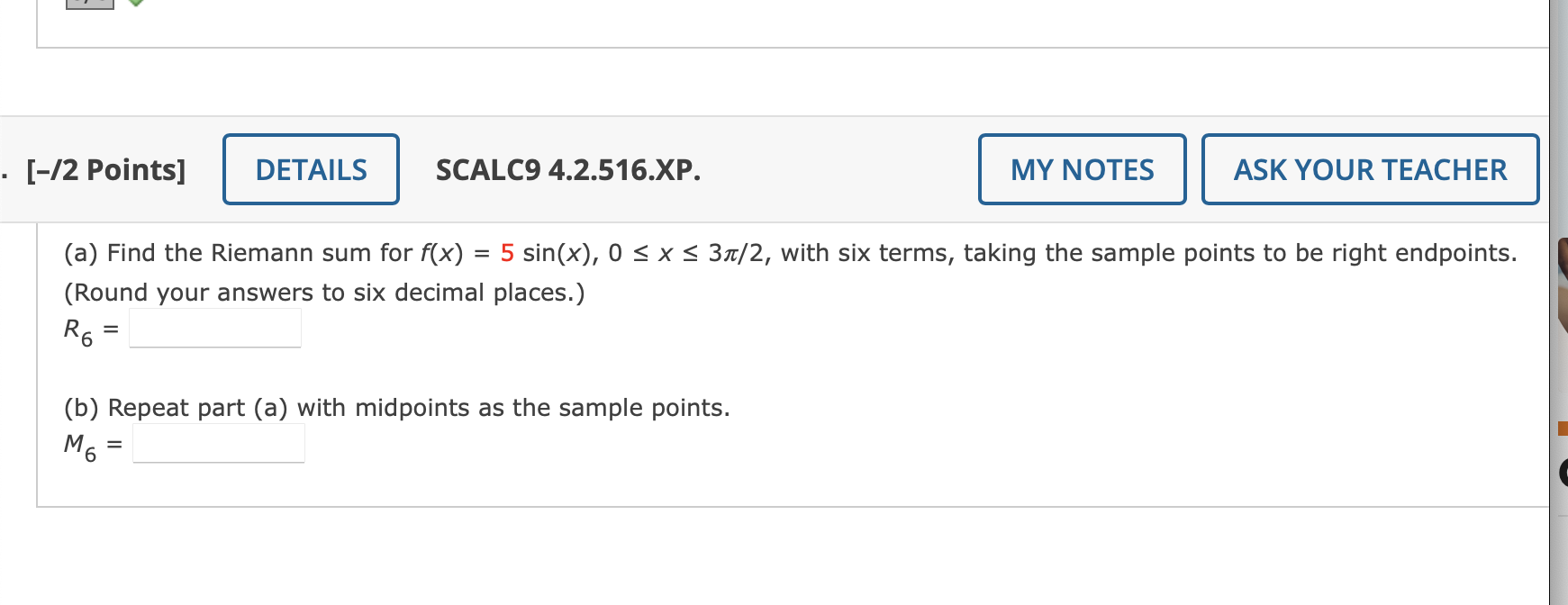Click the R6 answer input field
Screen dimensions: 1568x605
[x=214, y=328]
